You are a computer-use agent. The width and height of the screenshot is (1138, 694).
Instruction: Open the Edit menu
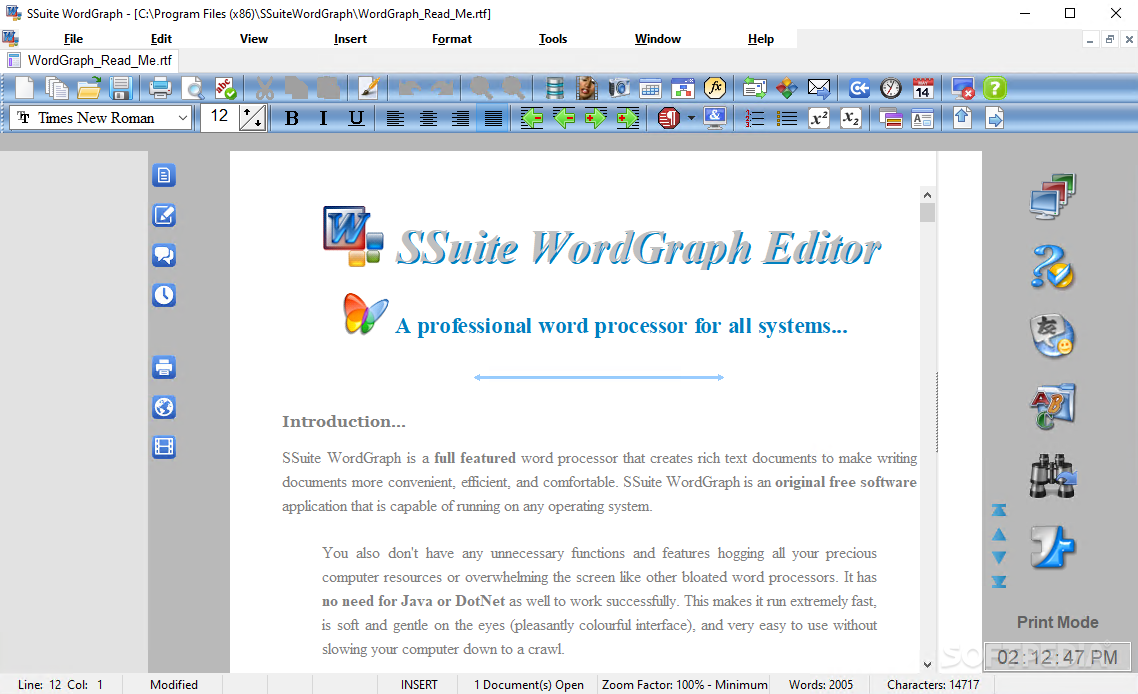point(161,39)
